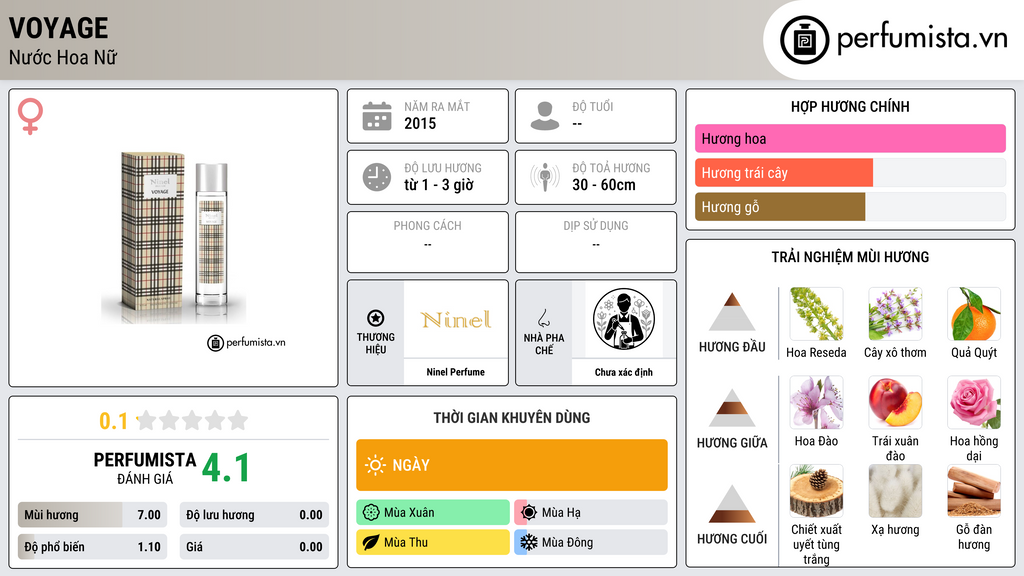Click the yellow 0.1 user rating
This screenshot has height=576, width=1024.
pyautogui.click(x=114, y=421)
